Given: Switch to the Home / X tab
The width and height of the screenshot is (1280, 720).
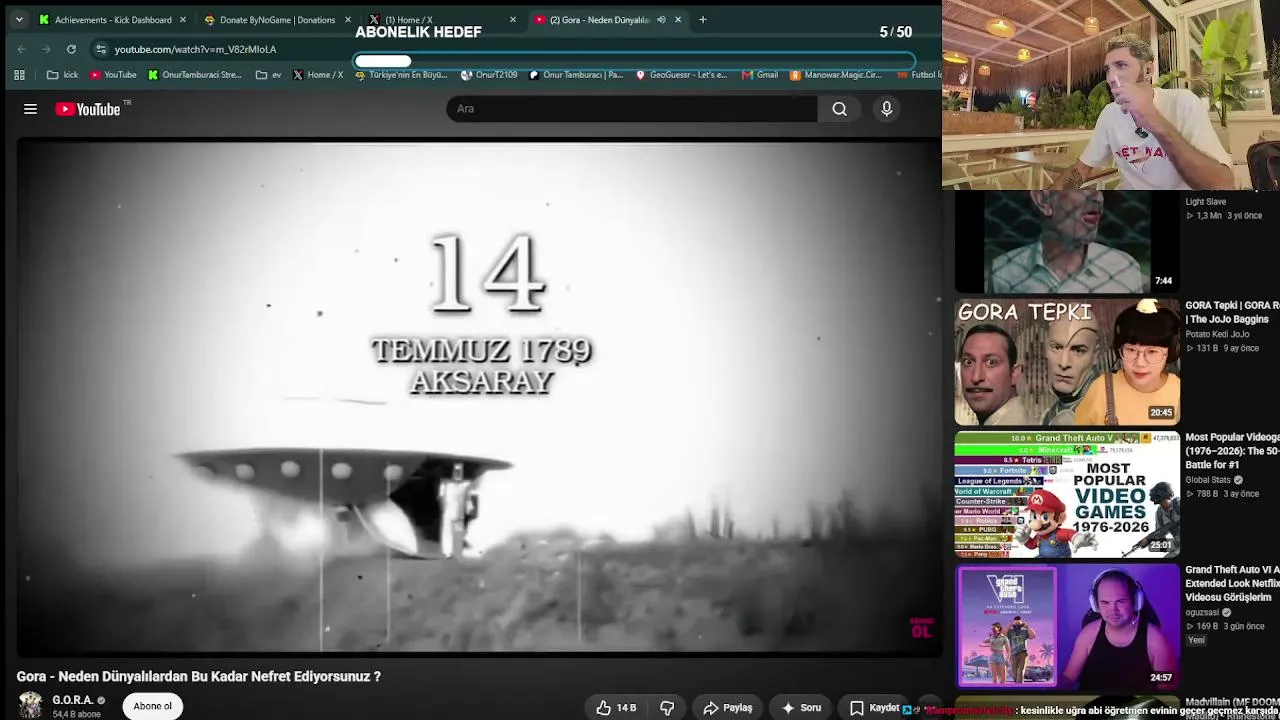Looking at the screenshot, I should click(x=442, y=20).
